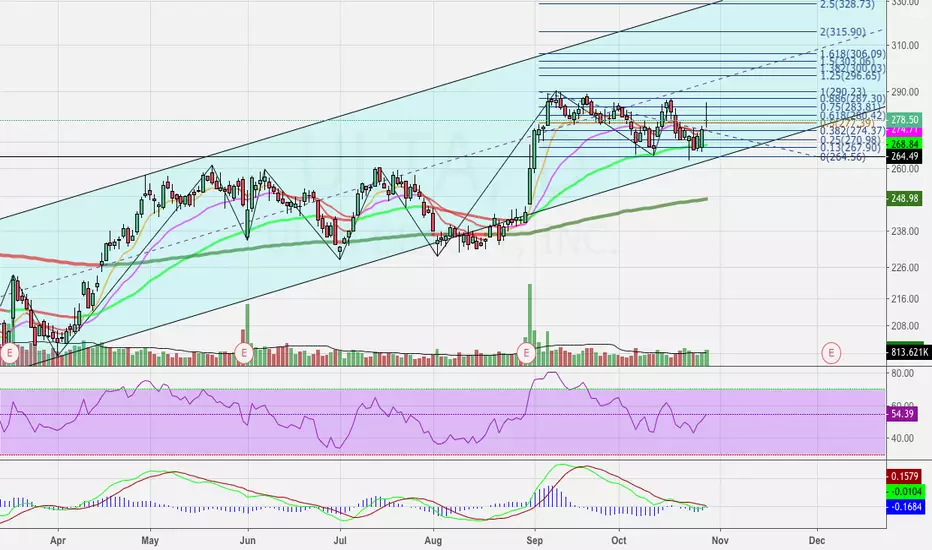Click the Aug label on time axis
This screenshot has width=932, height=550.
click(433, 540)
